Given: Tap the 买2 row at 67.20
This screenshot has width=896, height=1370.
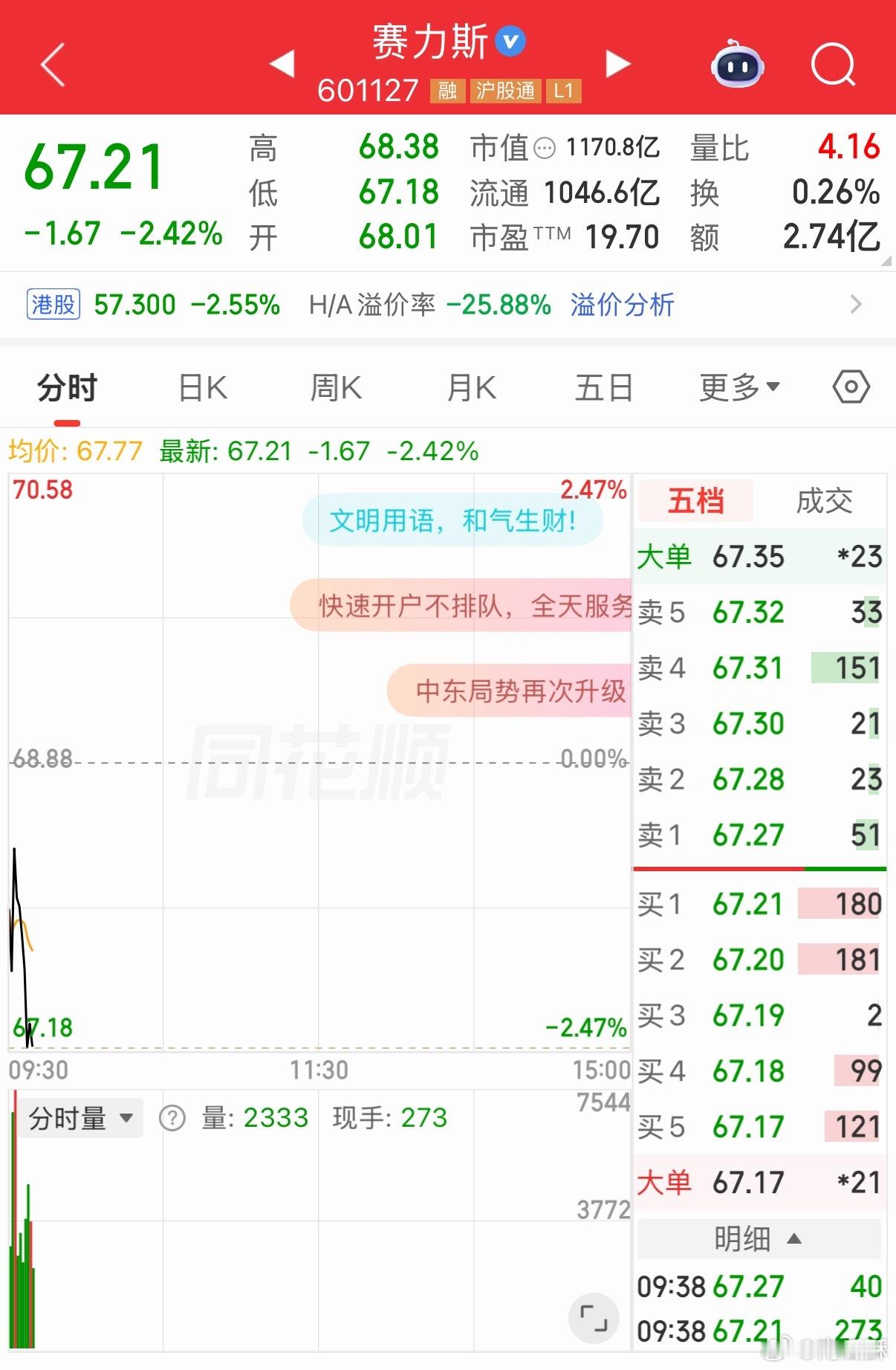Looking at the screenshot, I should [760, 960].
